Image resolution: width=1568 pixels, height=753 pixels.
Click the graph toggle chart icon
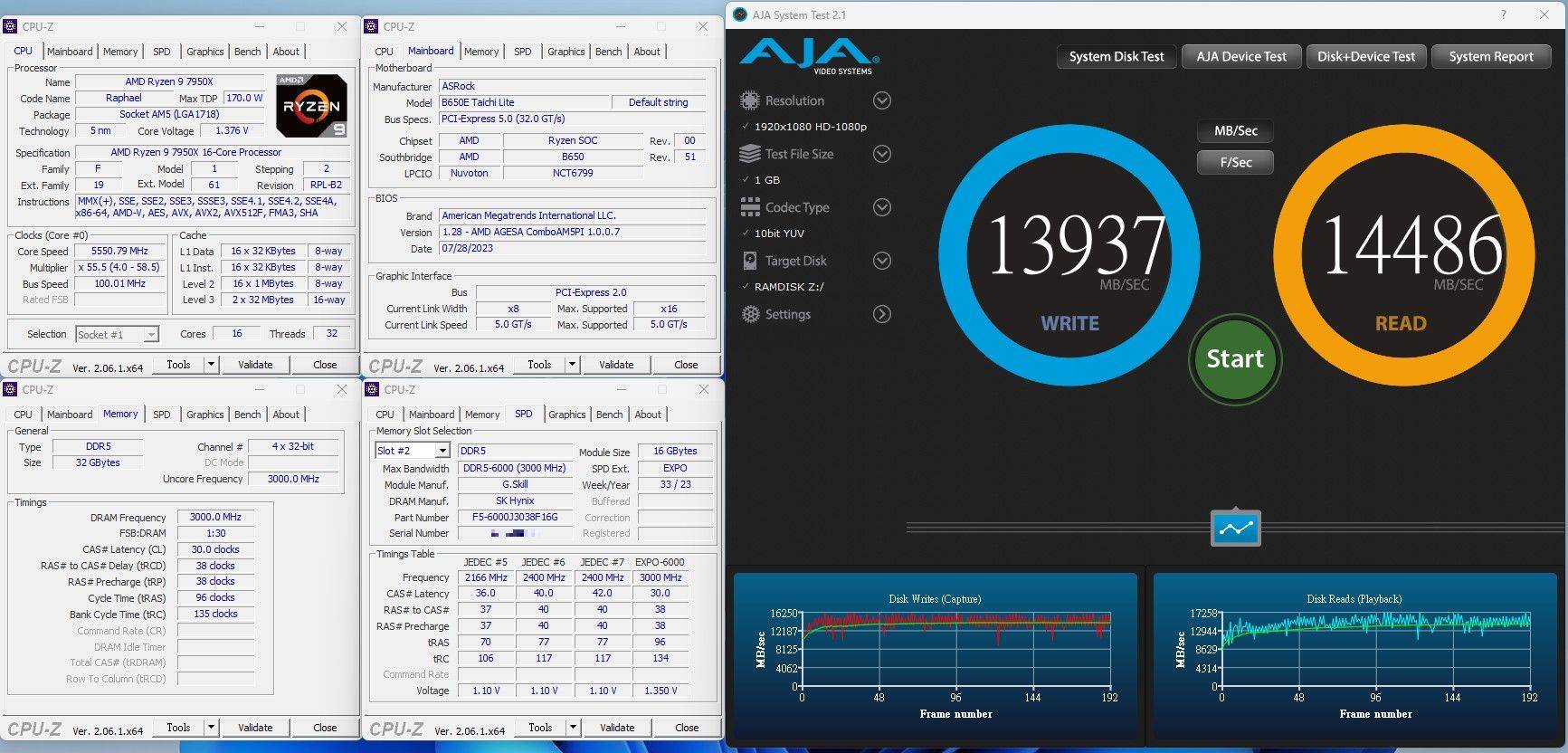click(x=1235, y=529)
